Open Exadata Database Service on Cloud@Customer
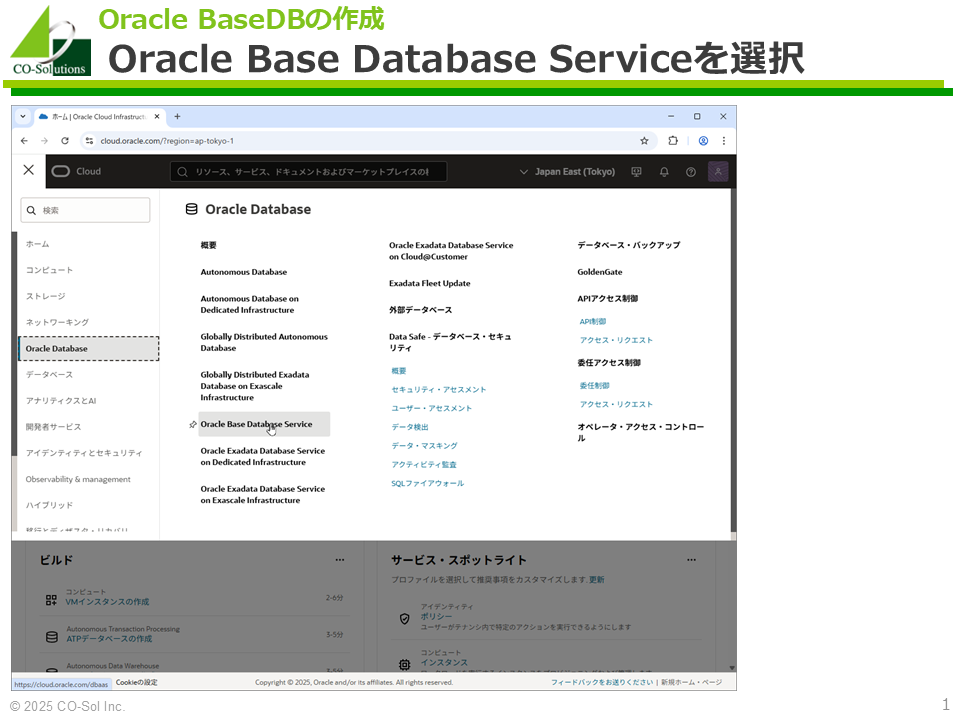Screen dimensions: 960x720 pyautogui.click(x=451, y=250)
